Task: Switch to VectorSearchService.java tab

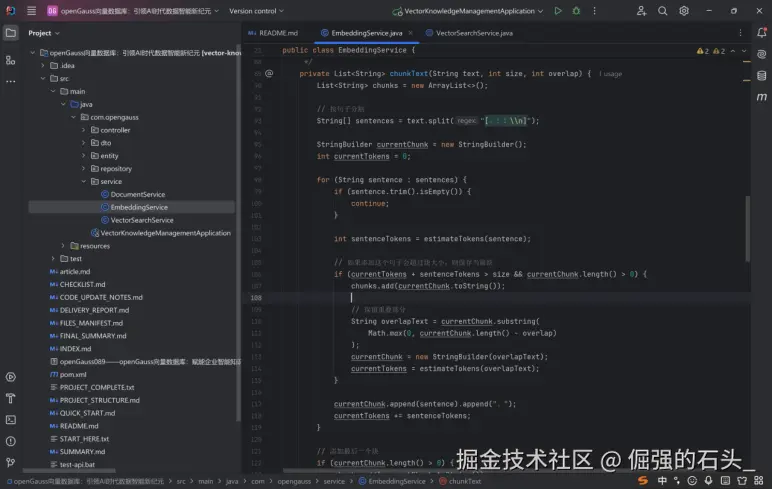Action: (x=469, y=33)
